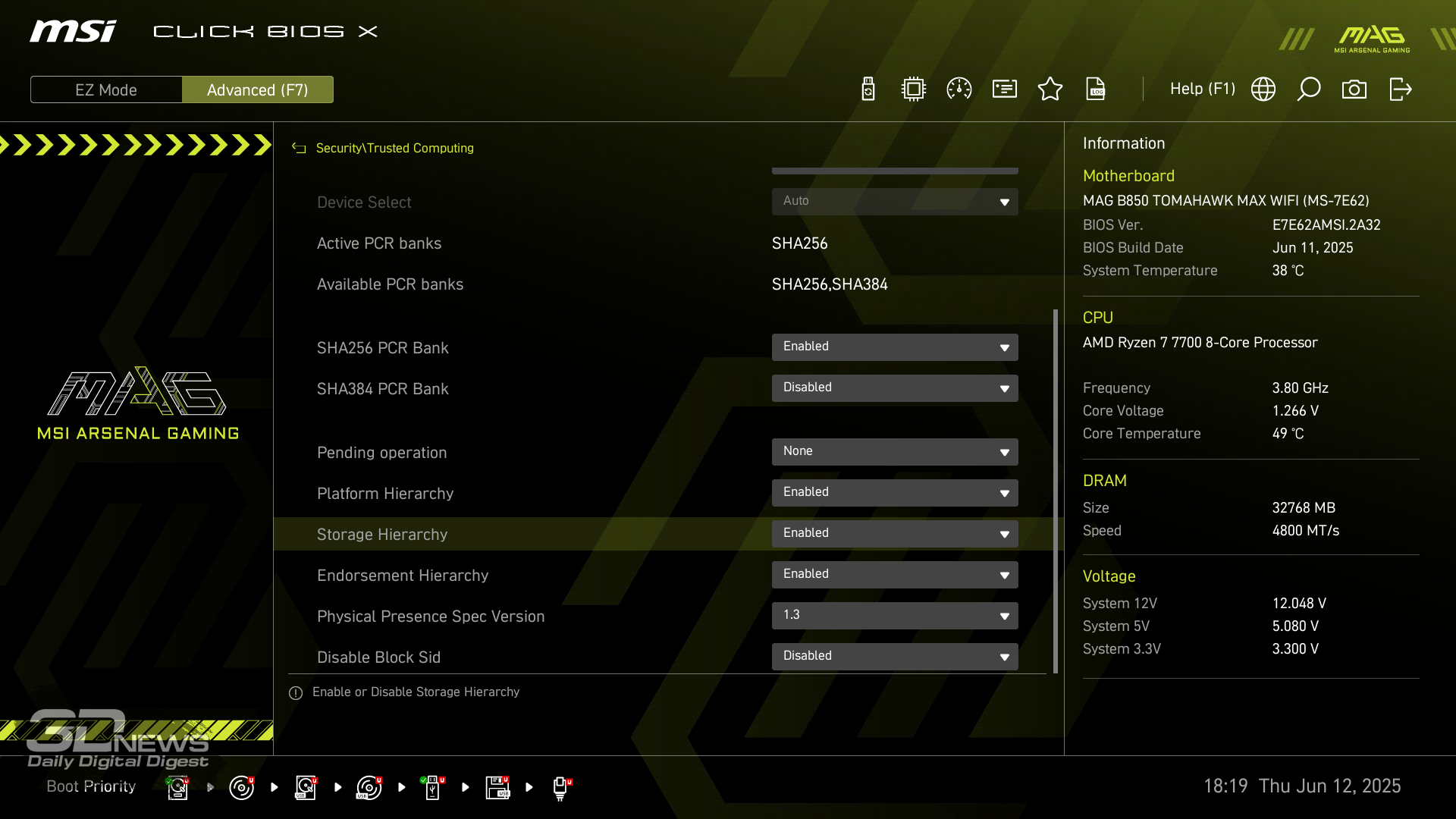Click the MSI logo
The width and height of the screenshot is (1456, 819).
[73, 31]
